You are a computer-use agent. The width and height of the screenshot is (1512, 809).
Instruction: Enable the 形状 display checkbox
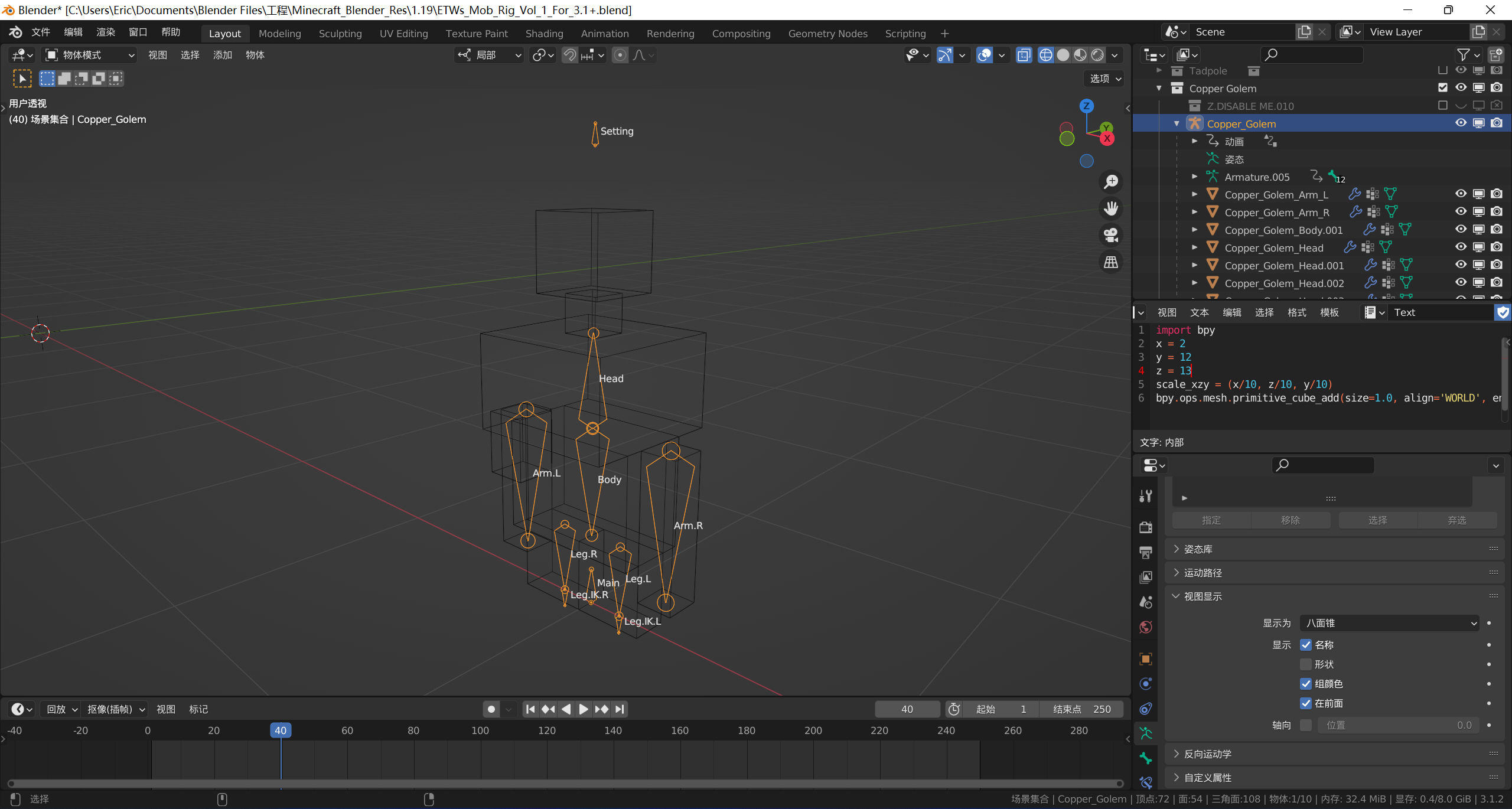[1306, 664]
